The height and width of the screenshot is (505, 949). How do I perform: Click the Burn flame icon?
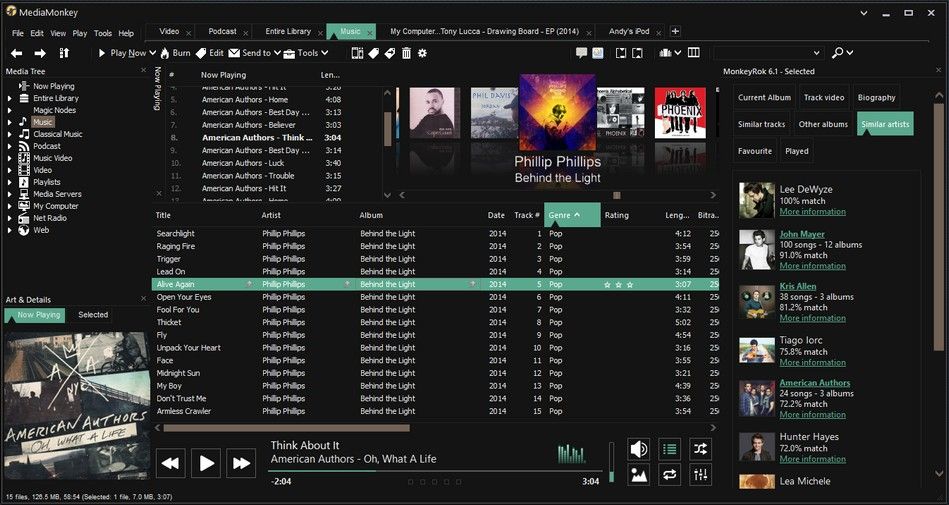(165, 53)
